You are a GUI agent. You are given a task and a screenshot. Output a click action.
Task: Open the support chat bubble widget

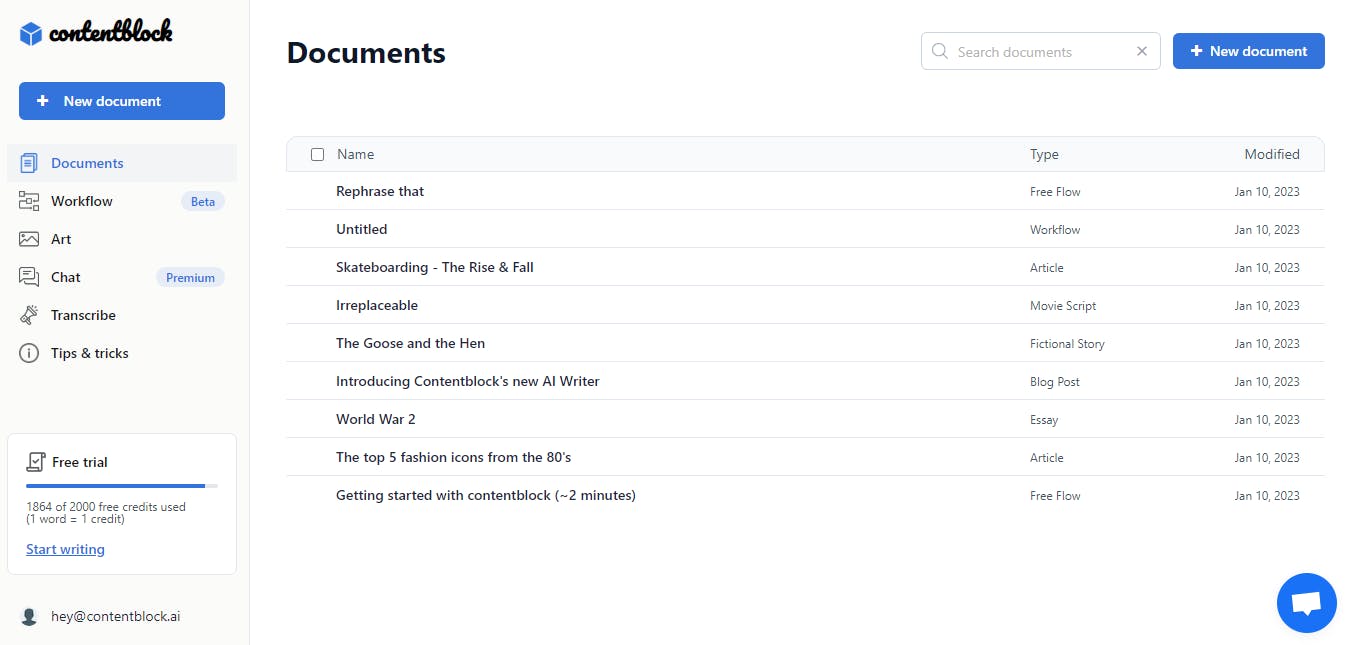1306,603
